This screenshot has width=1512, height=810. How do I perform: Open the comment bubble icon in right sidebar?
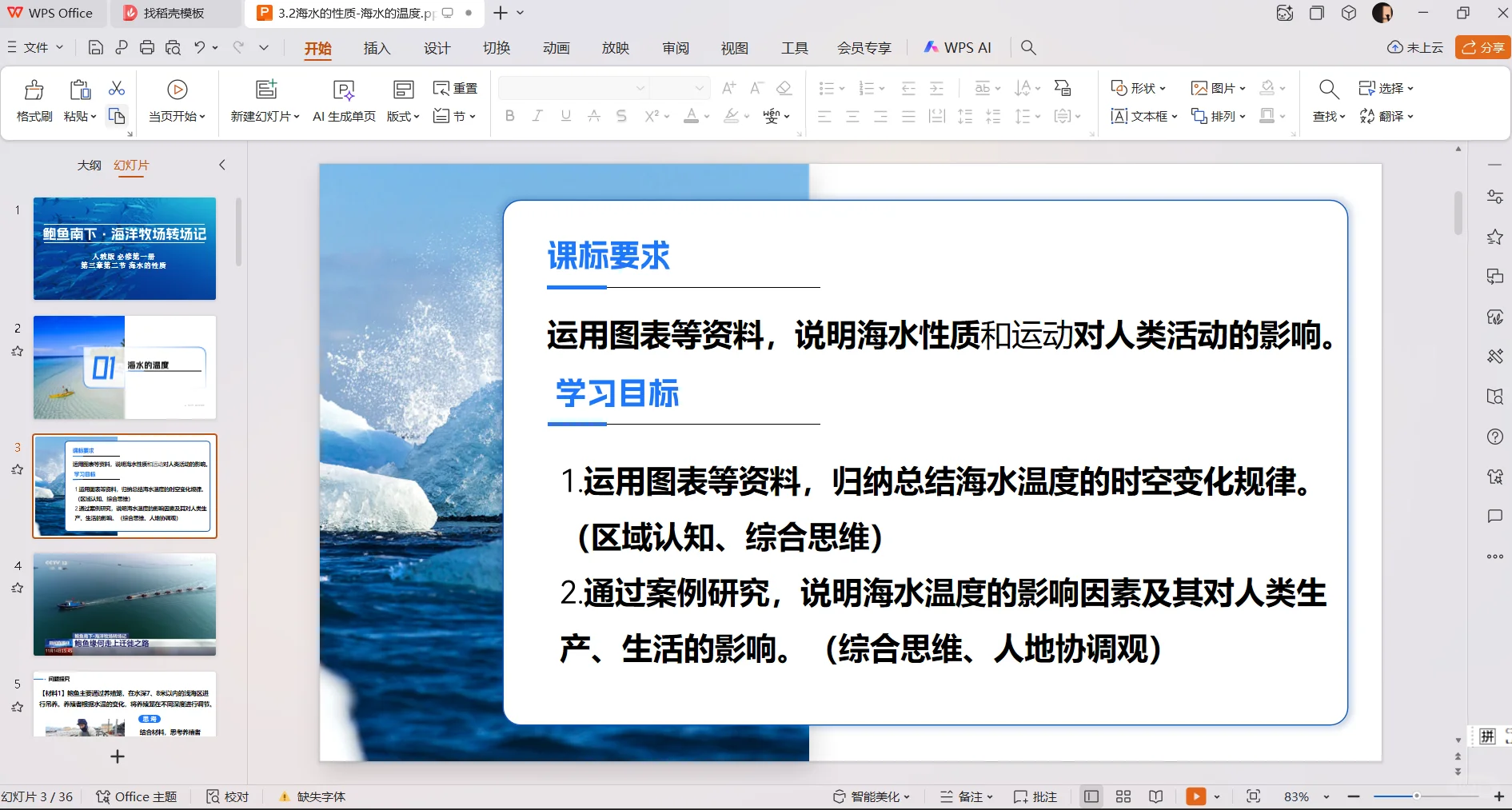(1495, 517)
